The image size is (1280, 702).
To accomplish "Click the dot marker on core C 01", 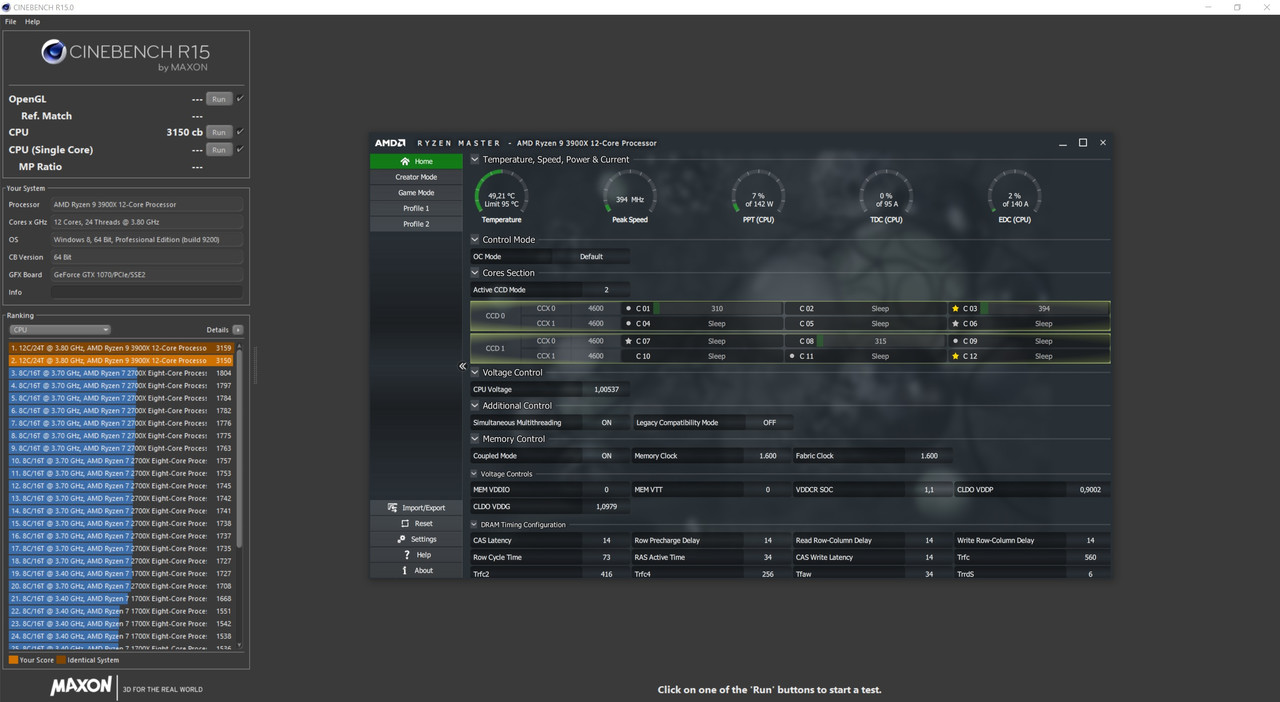I will (x=628, y=309).
